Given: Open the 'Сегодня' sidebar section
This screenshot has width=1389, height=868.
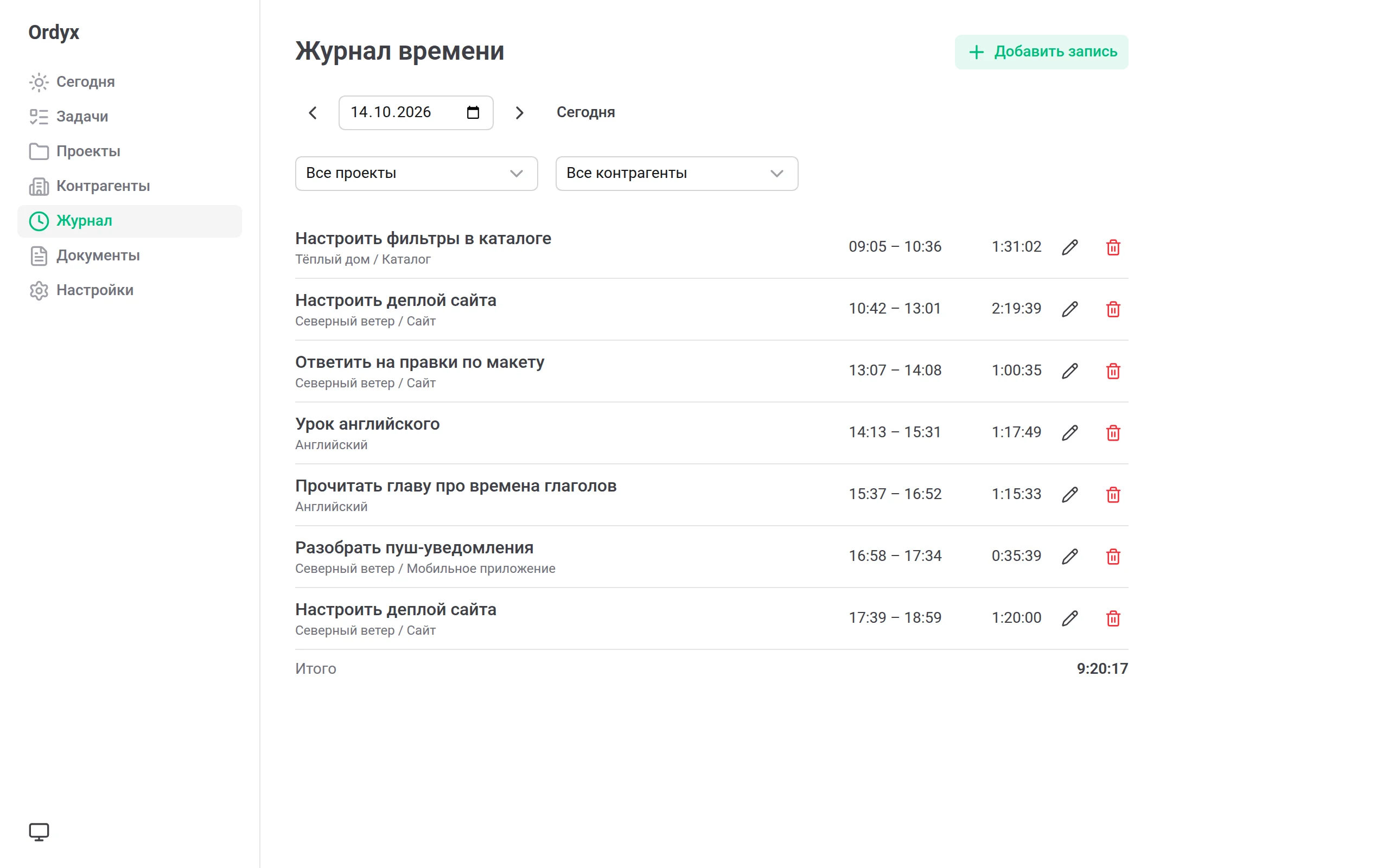Looking at the screenshot, I should 130,82.
